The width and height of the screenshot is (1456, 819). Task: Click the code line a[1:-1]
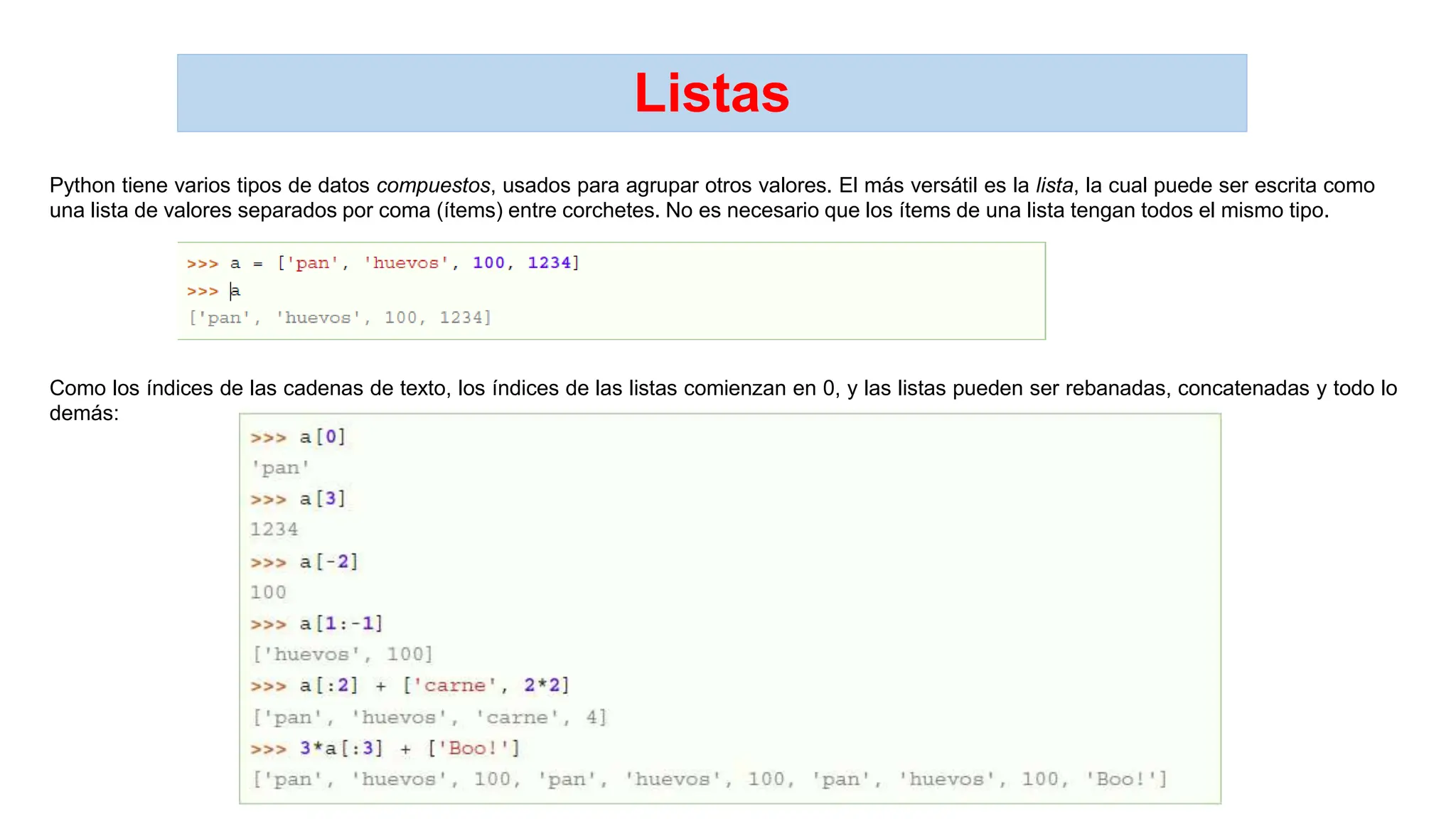(317, 623)
